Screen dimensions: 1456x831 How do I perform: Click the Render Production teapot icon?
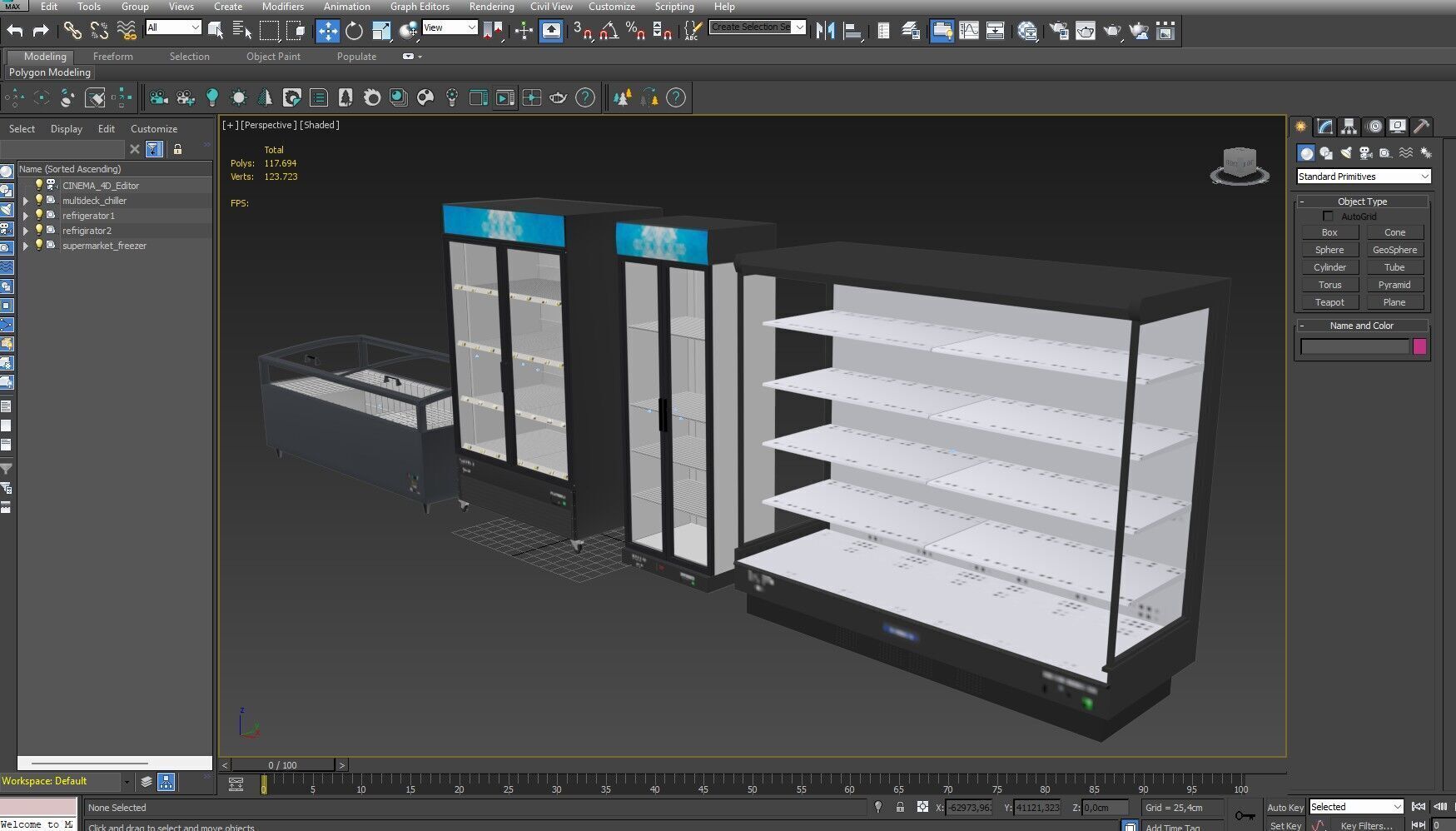(x=1112, y=31)
